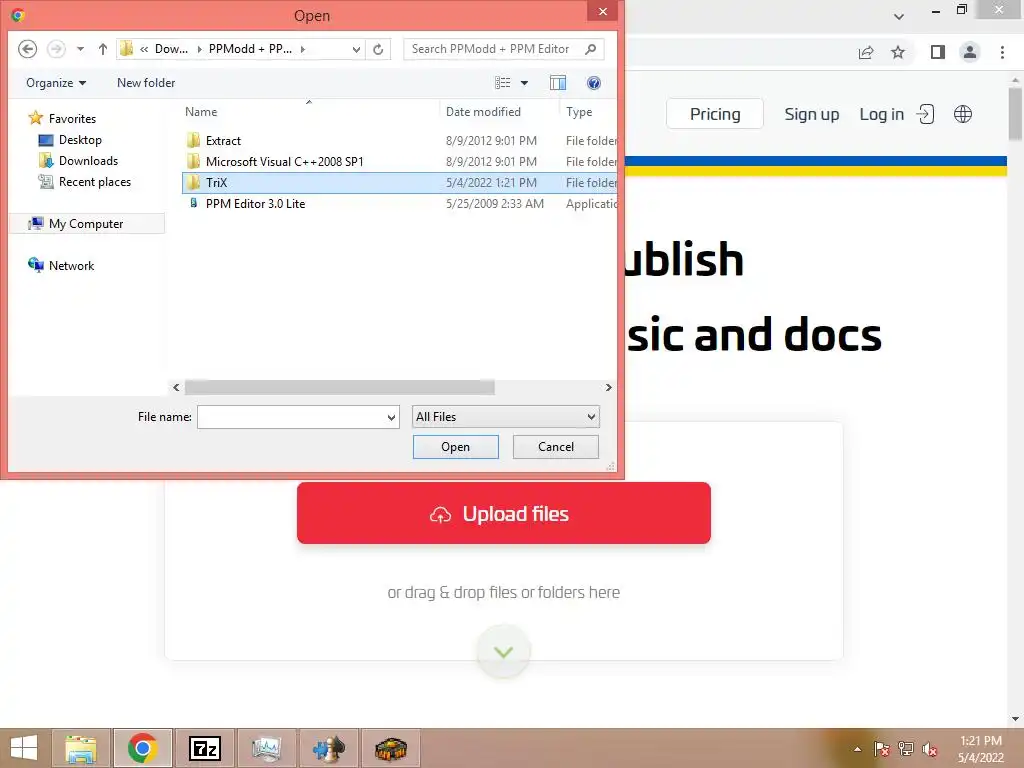Viewport: 1024px width, 768px height.
Task: Expand the view options dropdown arrow
Action: click(x=524, y=83)
